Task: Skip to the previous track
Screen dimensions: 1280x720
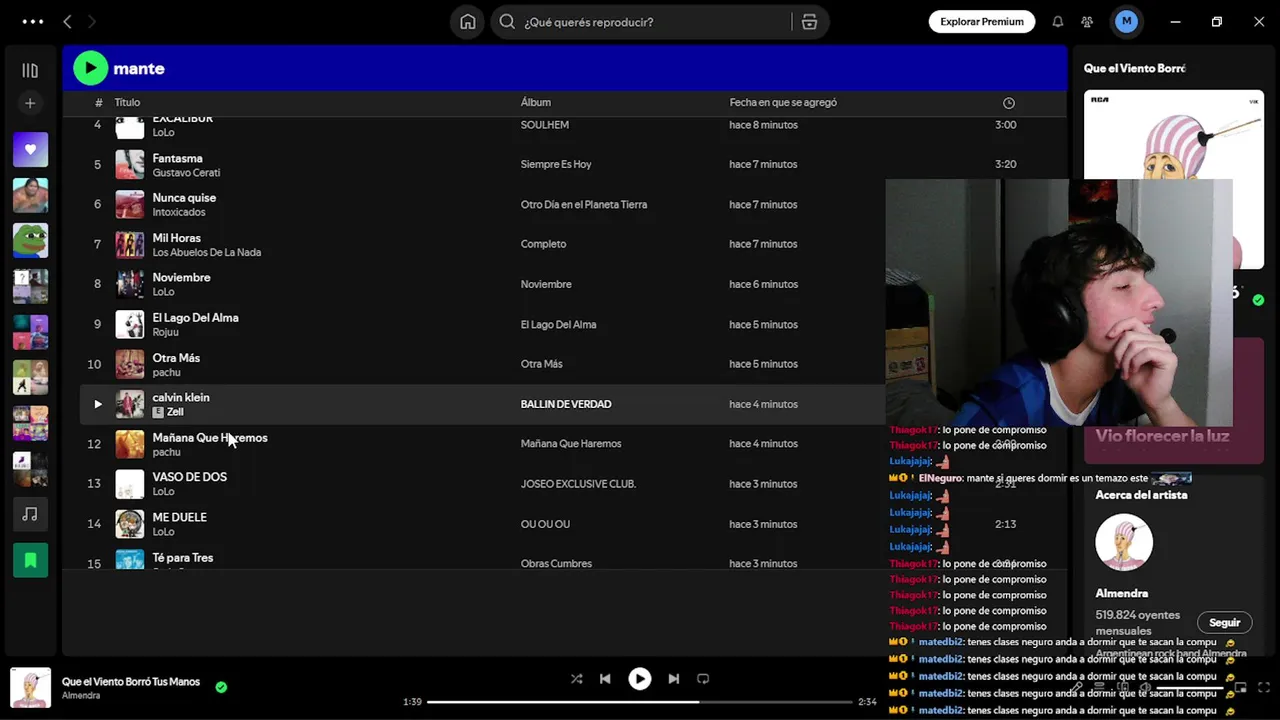Action: pos(605,679)
